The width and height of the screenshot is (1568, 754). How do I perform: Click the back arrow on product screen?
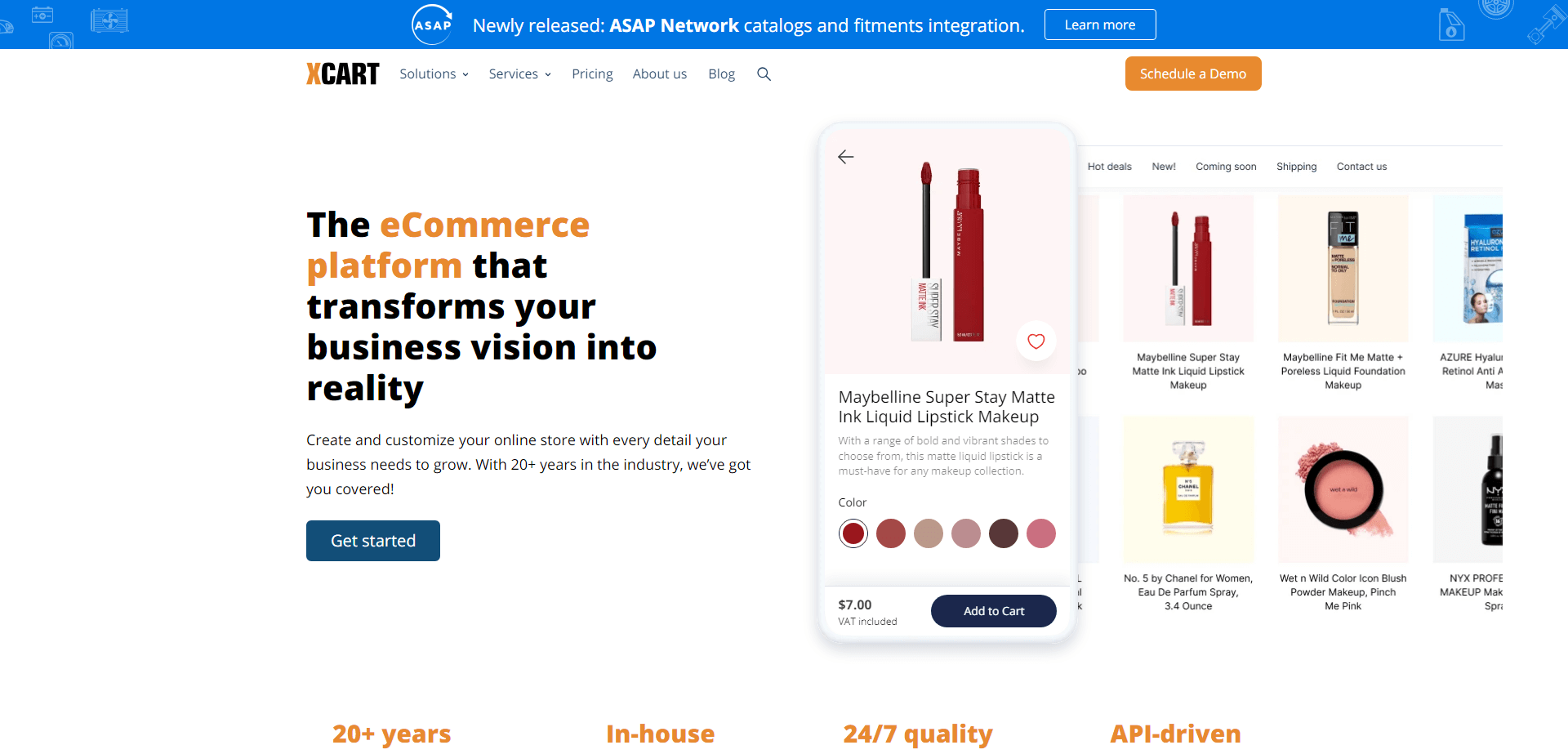tap(846, 156)
